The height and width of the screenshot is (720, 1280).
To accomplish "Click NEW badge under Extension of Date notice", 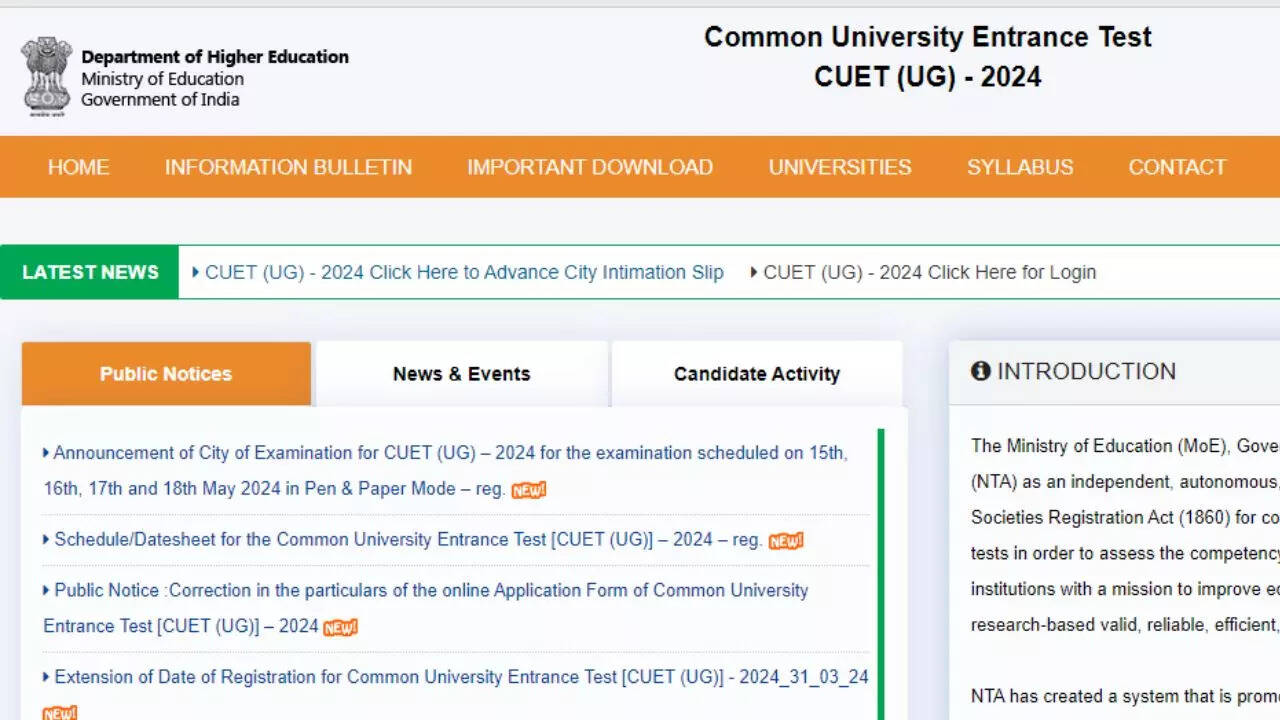I will pos(59,712).
